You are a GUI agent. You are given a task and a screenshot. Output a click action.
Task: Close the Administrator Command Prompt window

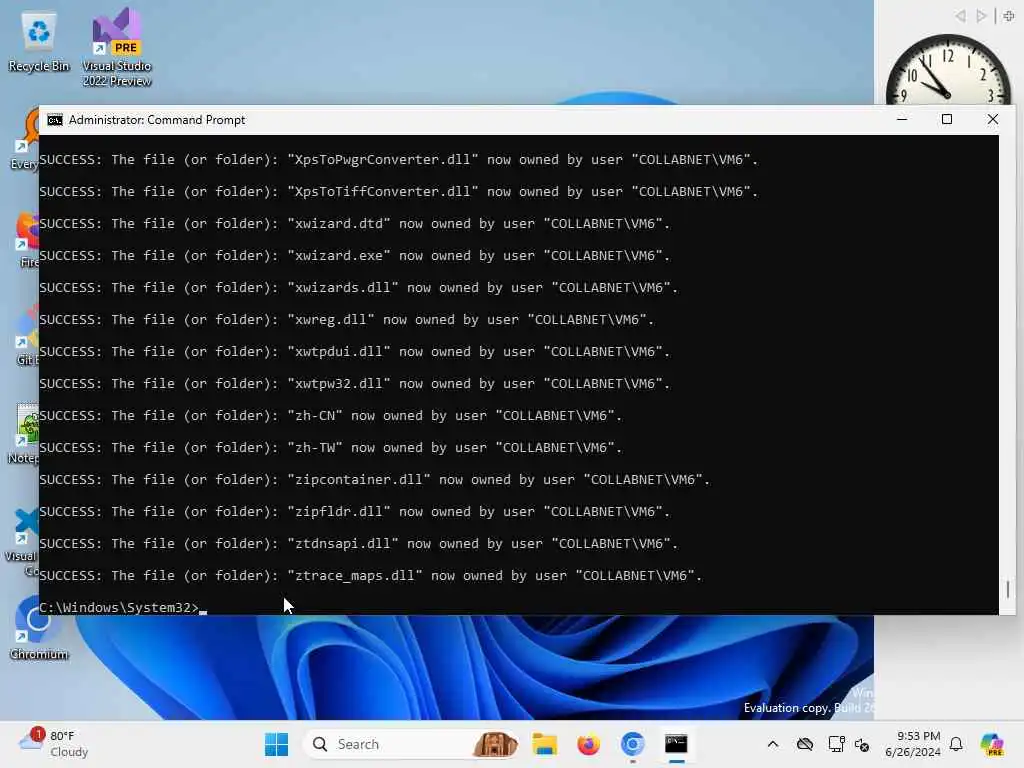coord(993,120)
